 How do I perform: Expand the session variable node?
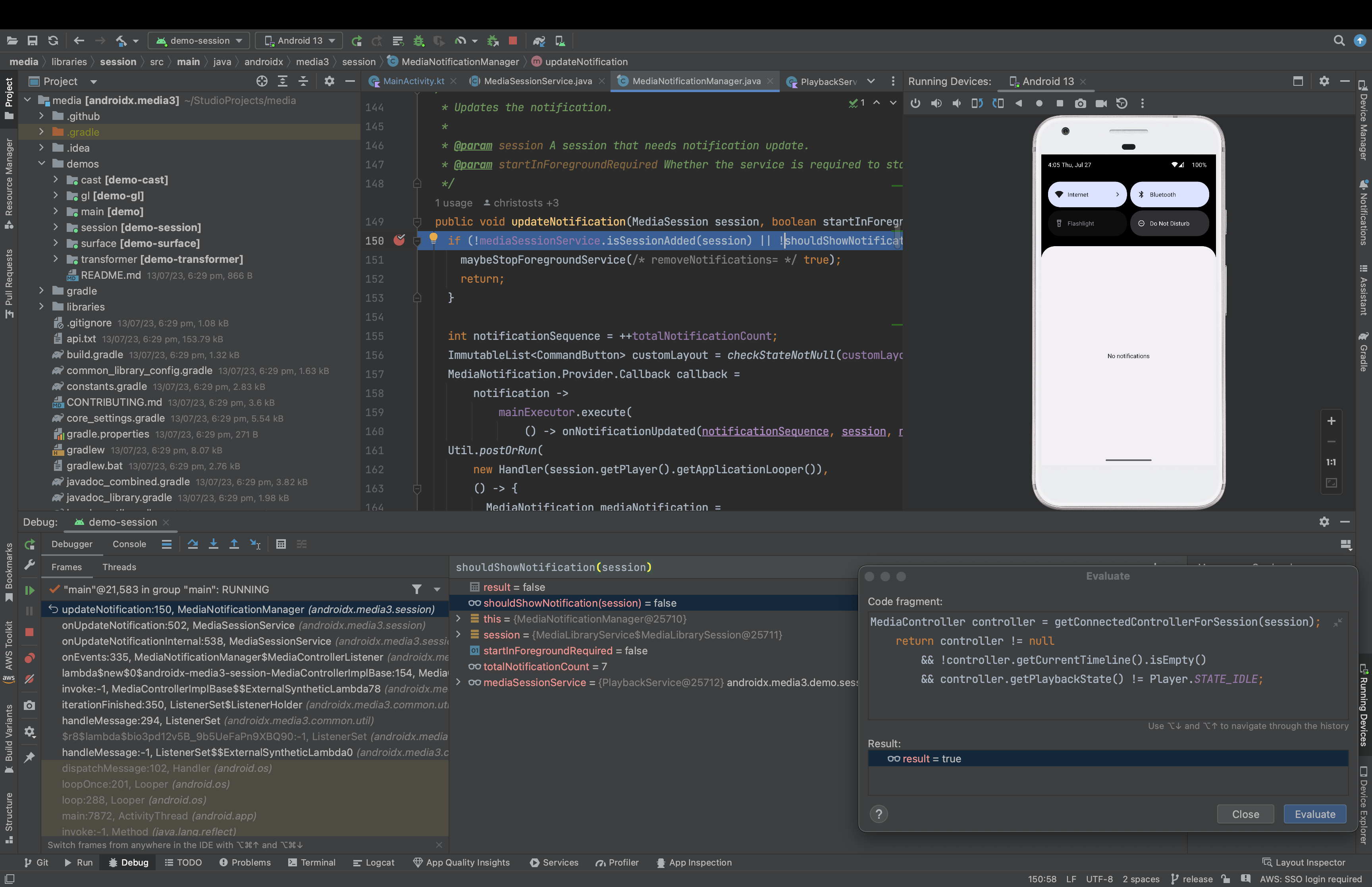tap(458, 635)
